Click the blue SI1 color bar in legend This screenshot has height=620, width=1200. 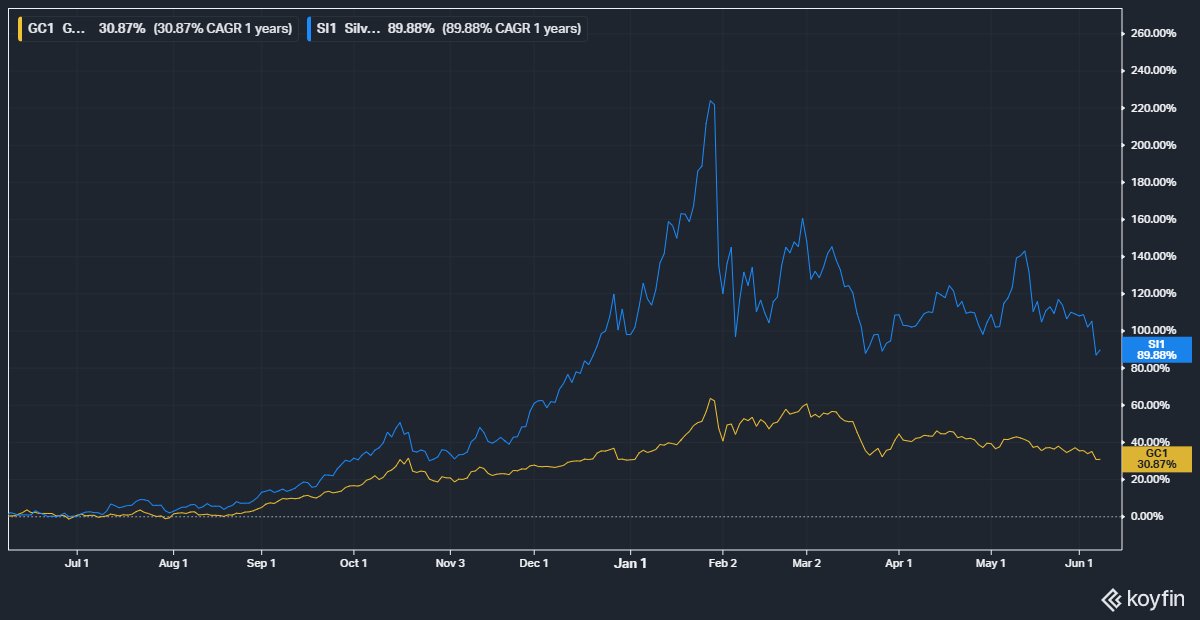coord(309,29)
